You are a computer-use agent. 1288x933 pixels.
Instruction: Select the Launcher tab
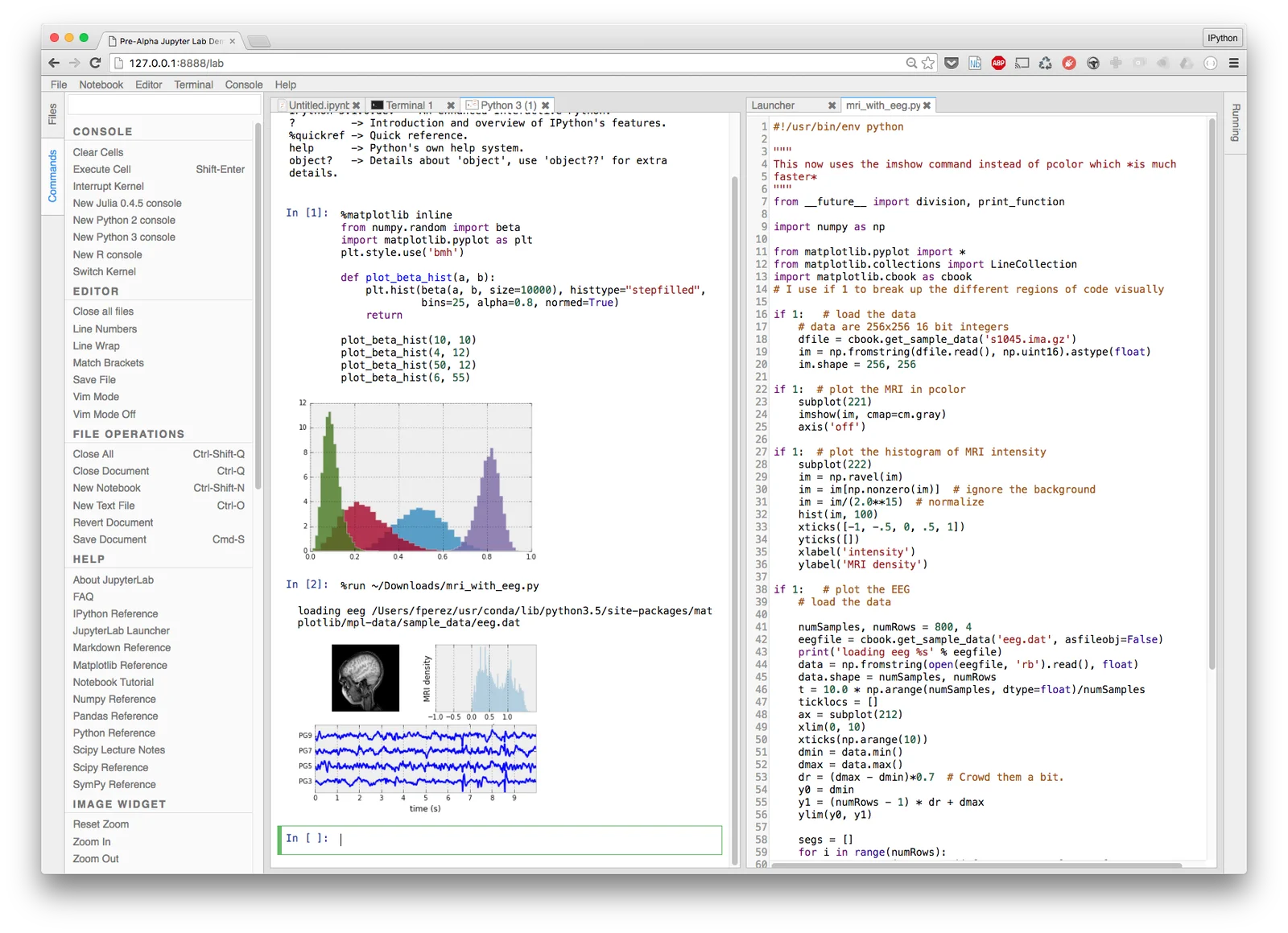click(x=773, y=105)
